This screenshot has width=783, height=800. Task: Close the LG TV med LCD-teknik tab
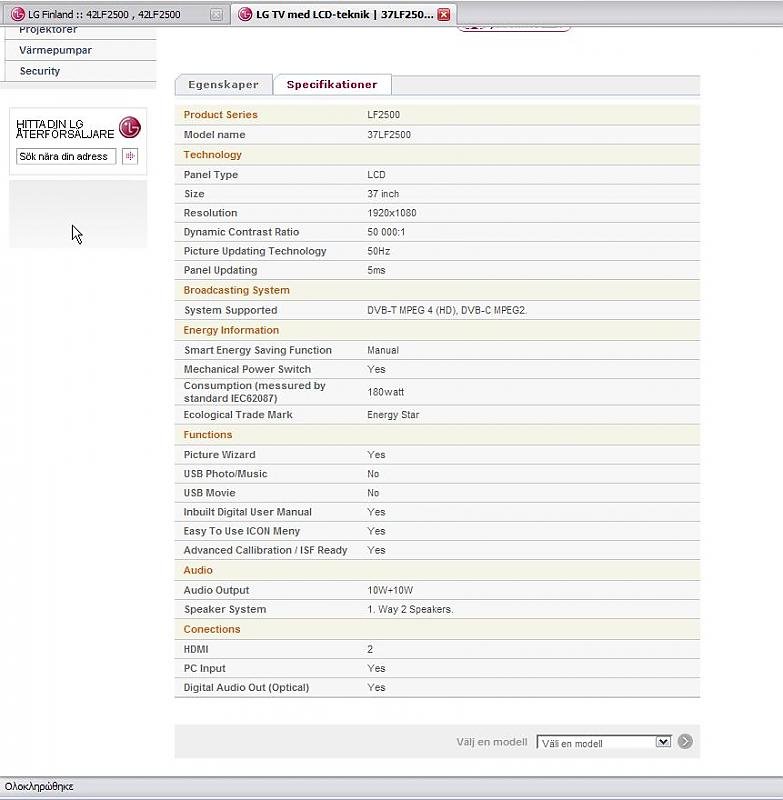[x=444, y=14]
